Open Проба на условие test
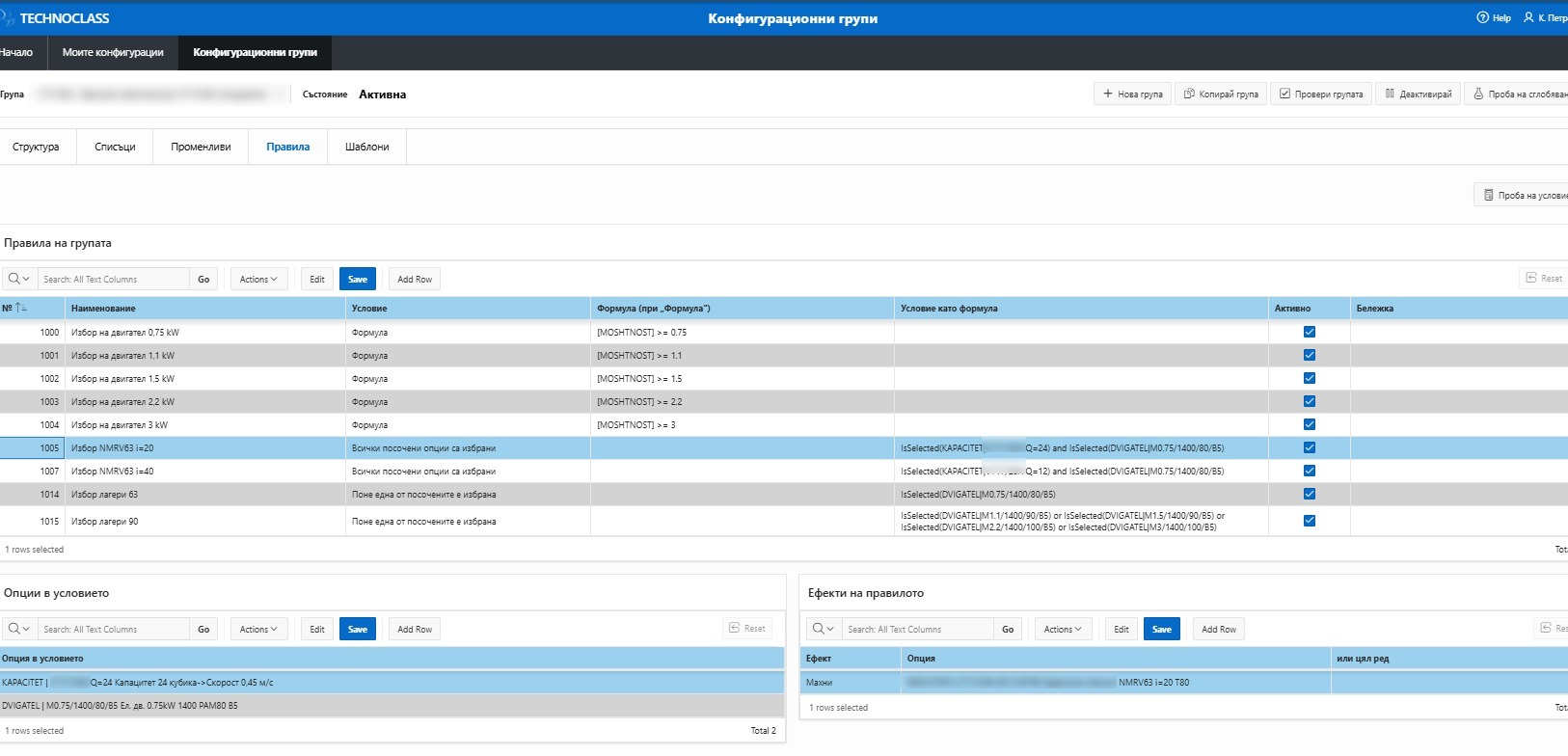This screenshot has width=1568, height=756. (x=1522, y=195)
